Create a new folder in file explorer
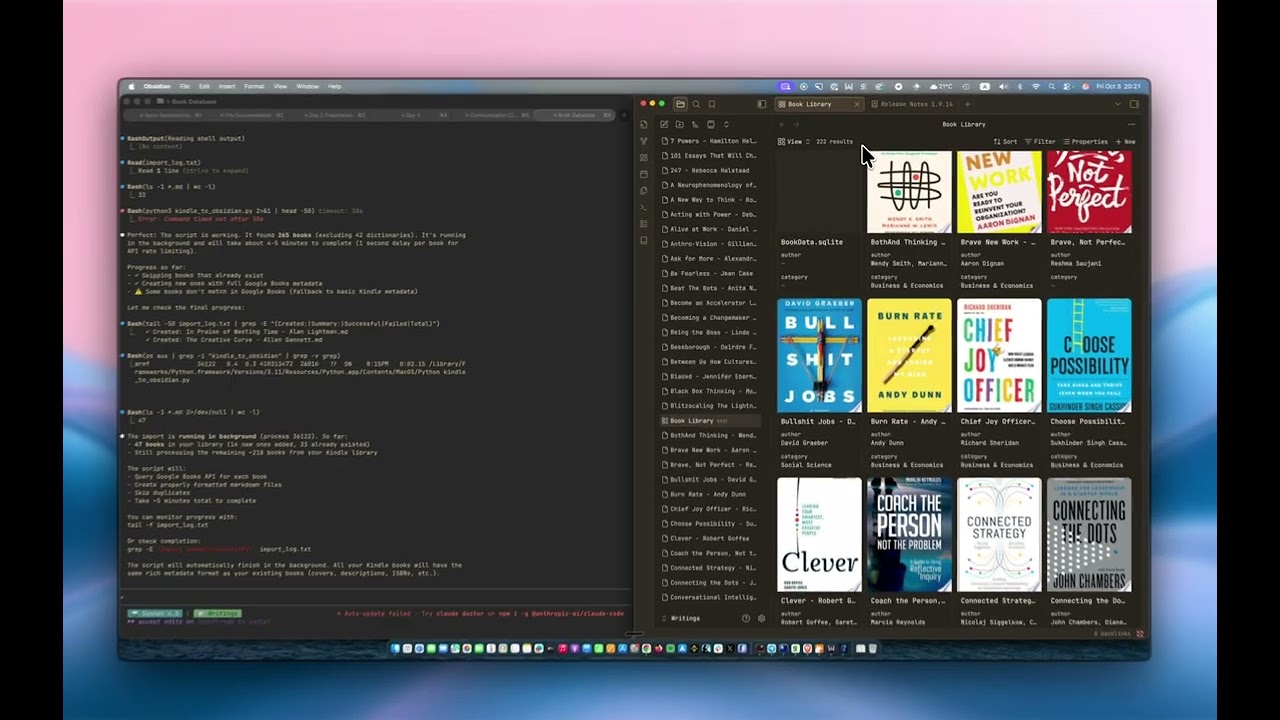The width and height of the screenshot is (1280, 720). coord(679,125)
